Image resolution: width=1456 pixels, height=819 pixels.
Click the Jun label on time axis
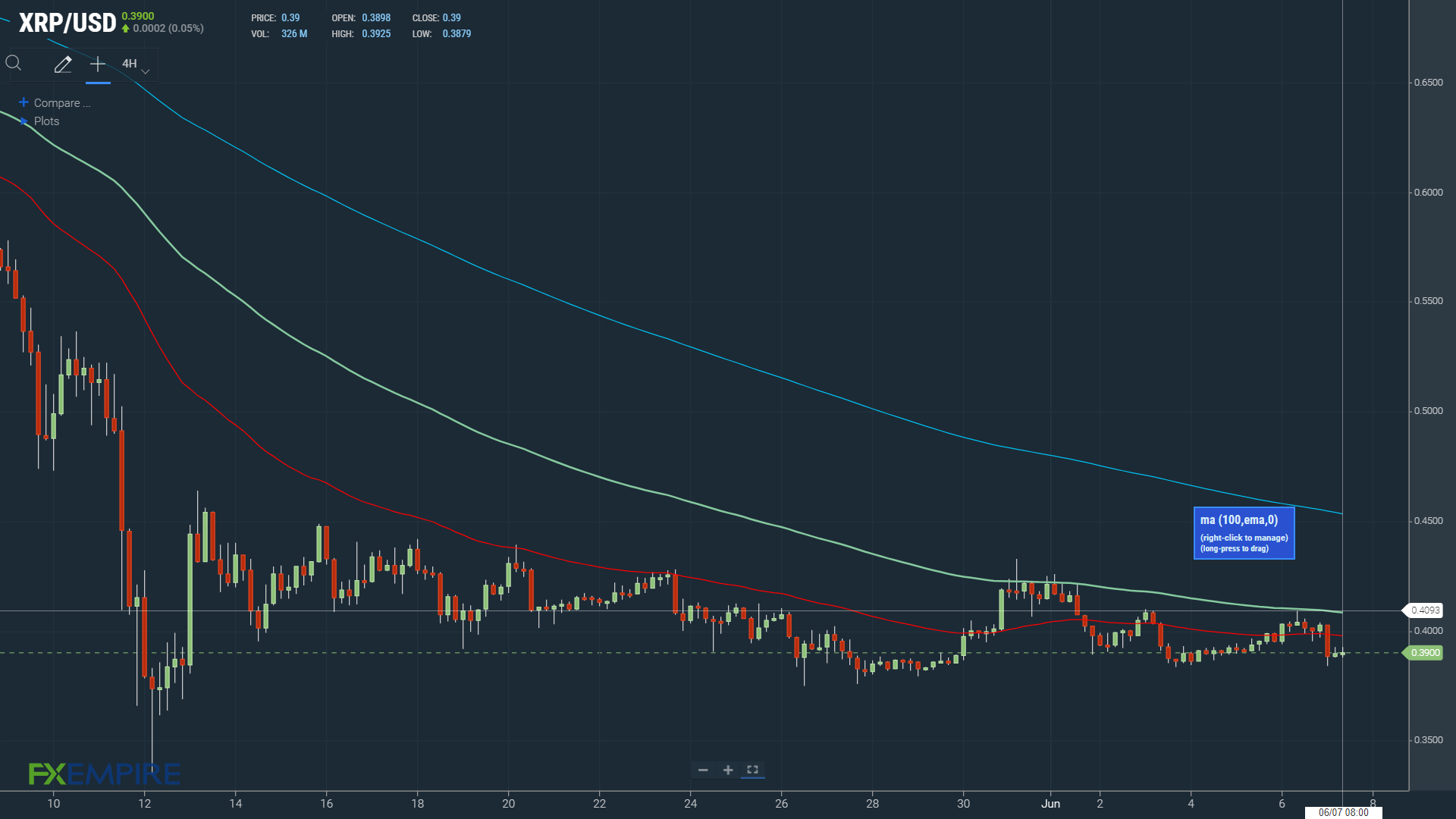pyautogui.click(x=1050, y=803)
